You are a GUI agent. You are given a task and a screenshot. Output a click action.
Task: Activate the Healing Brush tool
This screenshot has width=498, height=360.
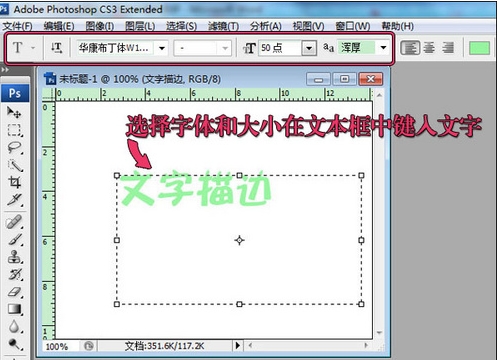tap(14, 221)
